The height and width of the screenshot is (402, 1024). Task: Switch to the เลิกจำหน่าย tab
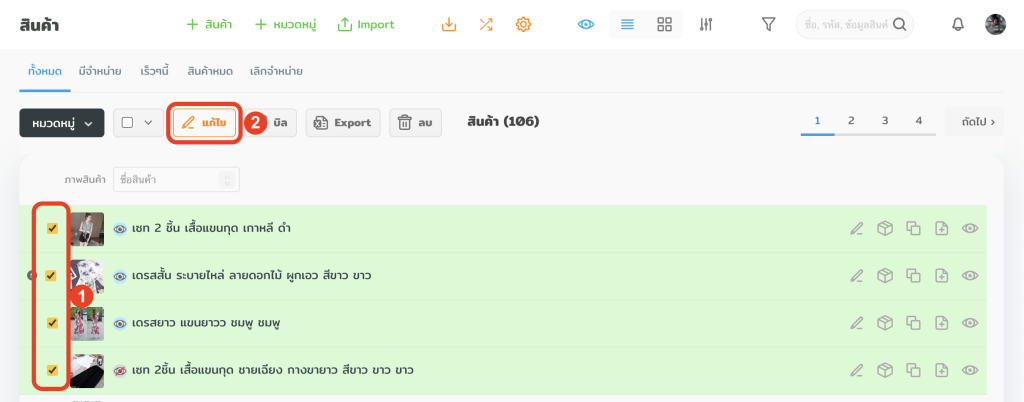click(276, 71)
